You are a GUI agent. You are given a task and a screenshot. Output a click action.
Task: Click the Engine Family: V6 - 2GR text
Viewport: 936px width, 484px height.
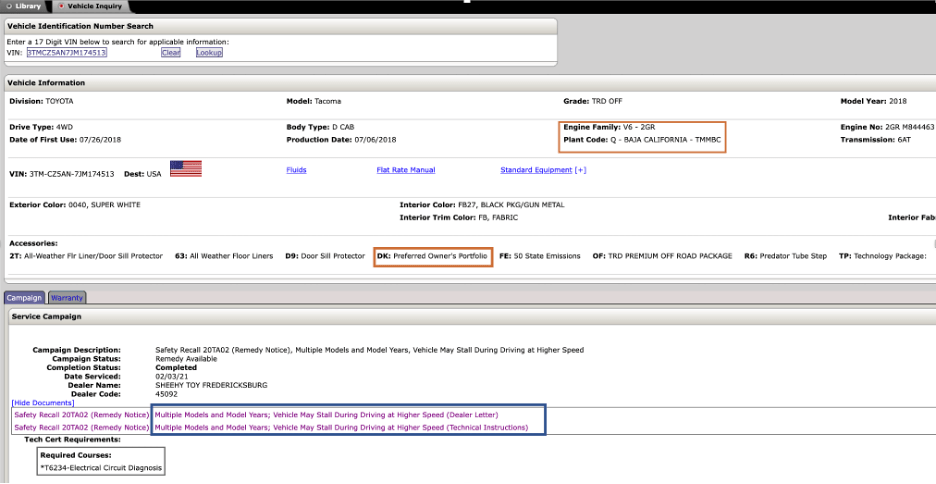[609, 127]
